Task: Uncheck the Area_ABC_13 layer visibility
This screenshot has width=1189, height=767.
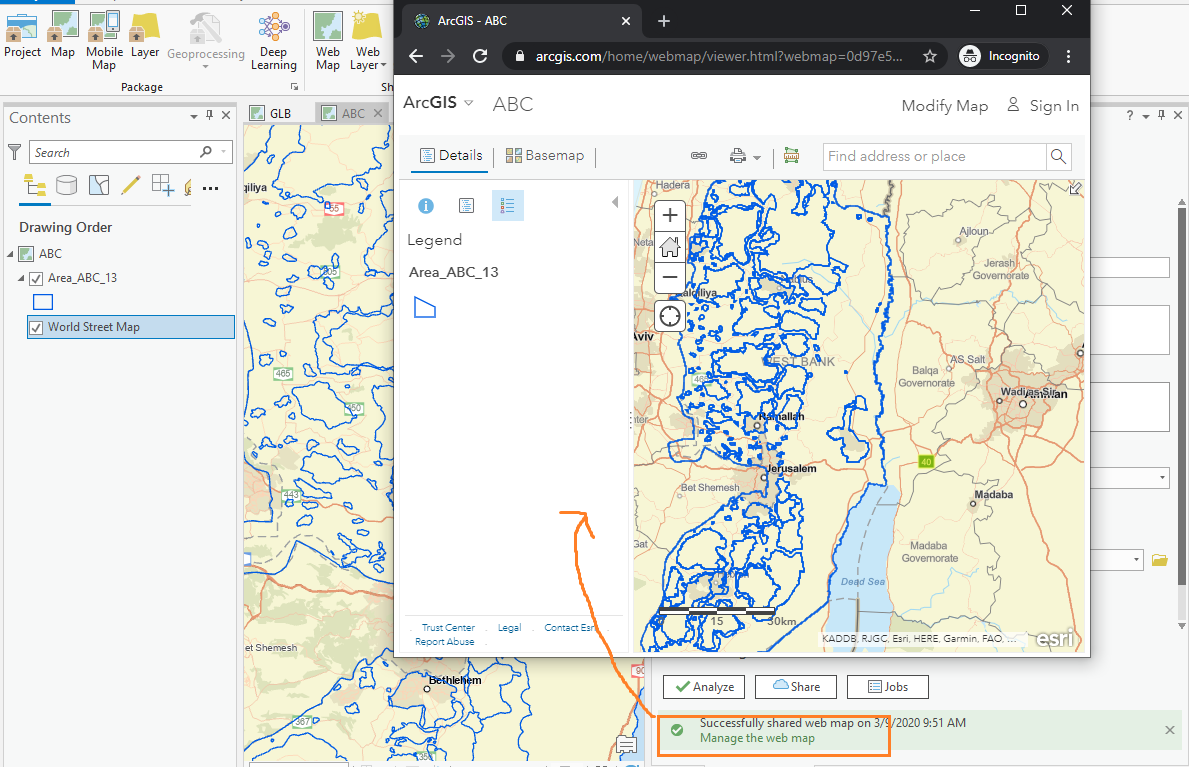Action: click(x=36, y=278)
